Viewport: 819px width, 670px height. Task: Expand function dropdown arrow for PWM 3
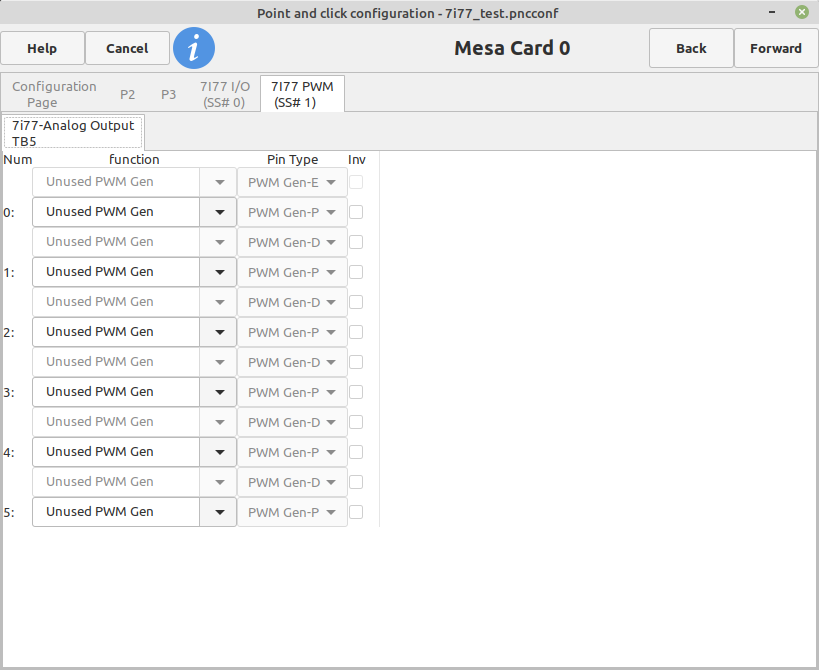pos(219,392)
